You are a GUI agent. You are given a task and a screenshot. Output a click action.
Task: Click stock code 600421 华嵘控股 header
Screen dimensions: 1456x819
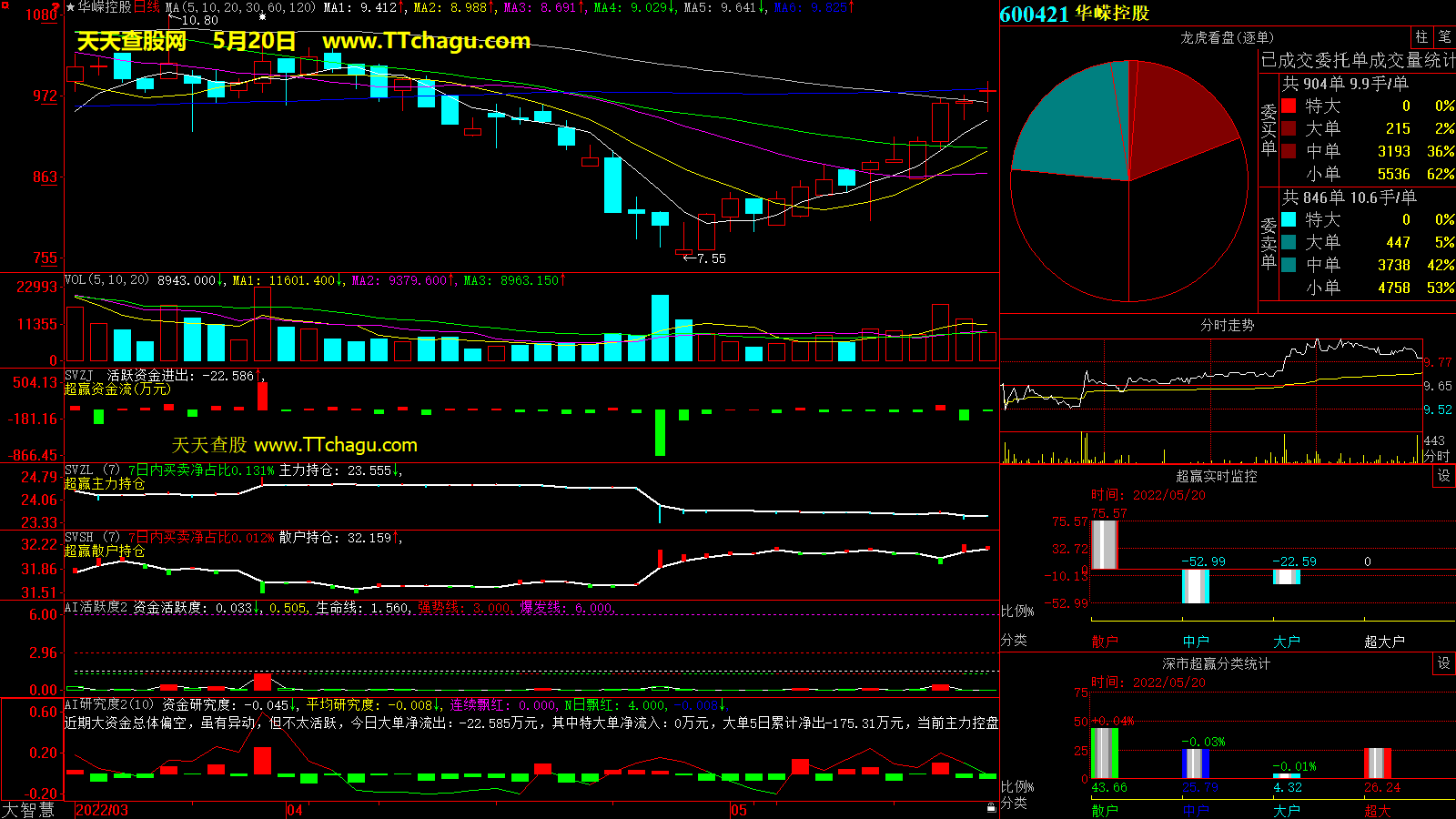(x=1074, y=14)
